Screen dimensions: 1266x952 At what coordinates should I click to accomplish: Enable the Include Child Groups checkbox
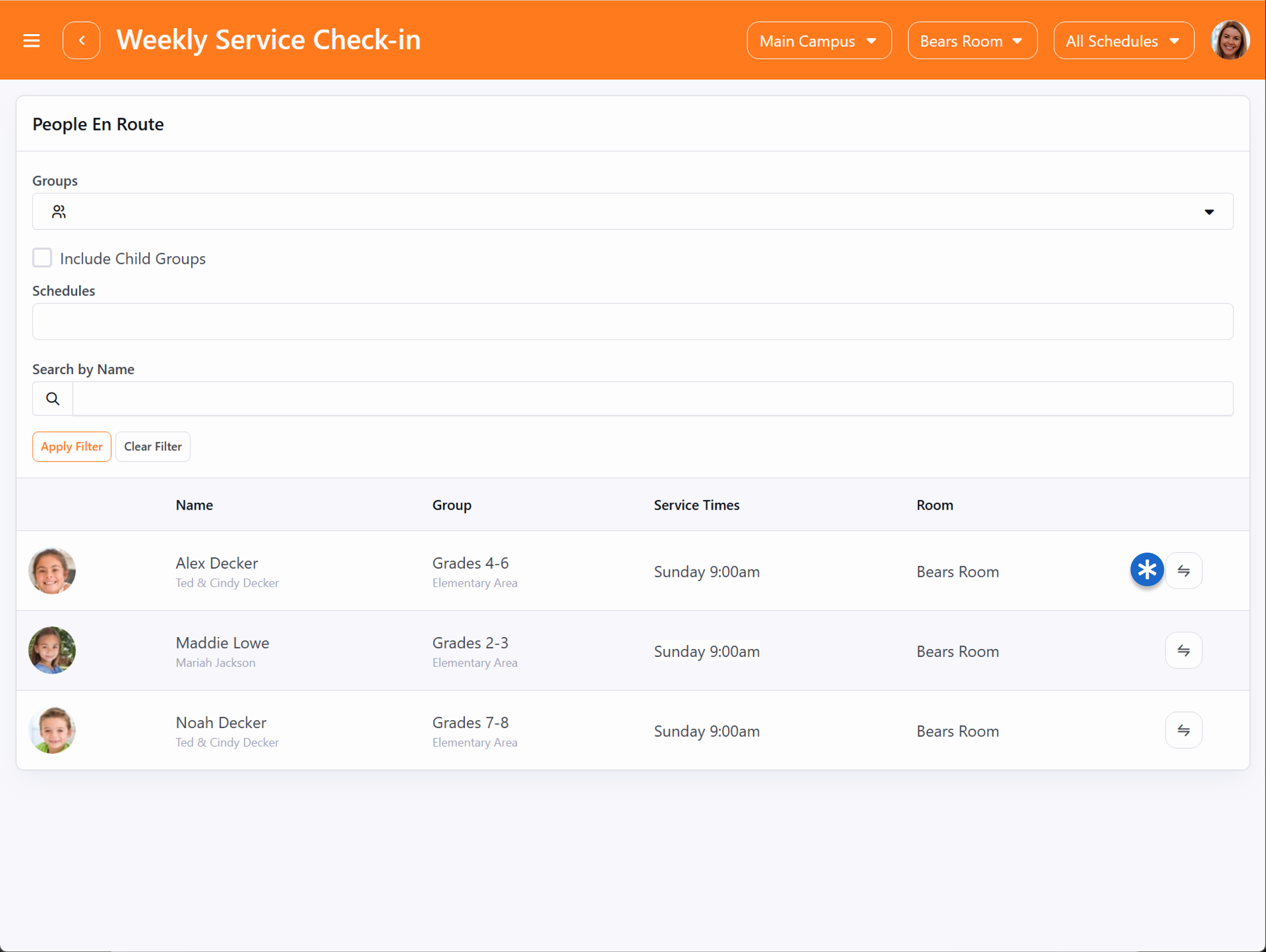[43, 258]
